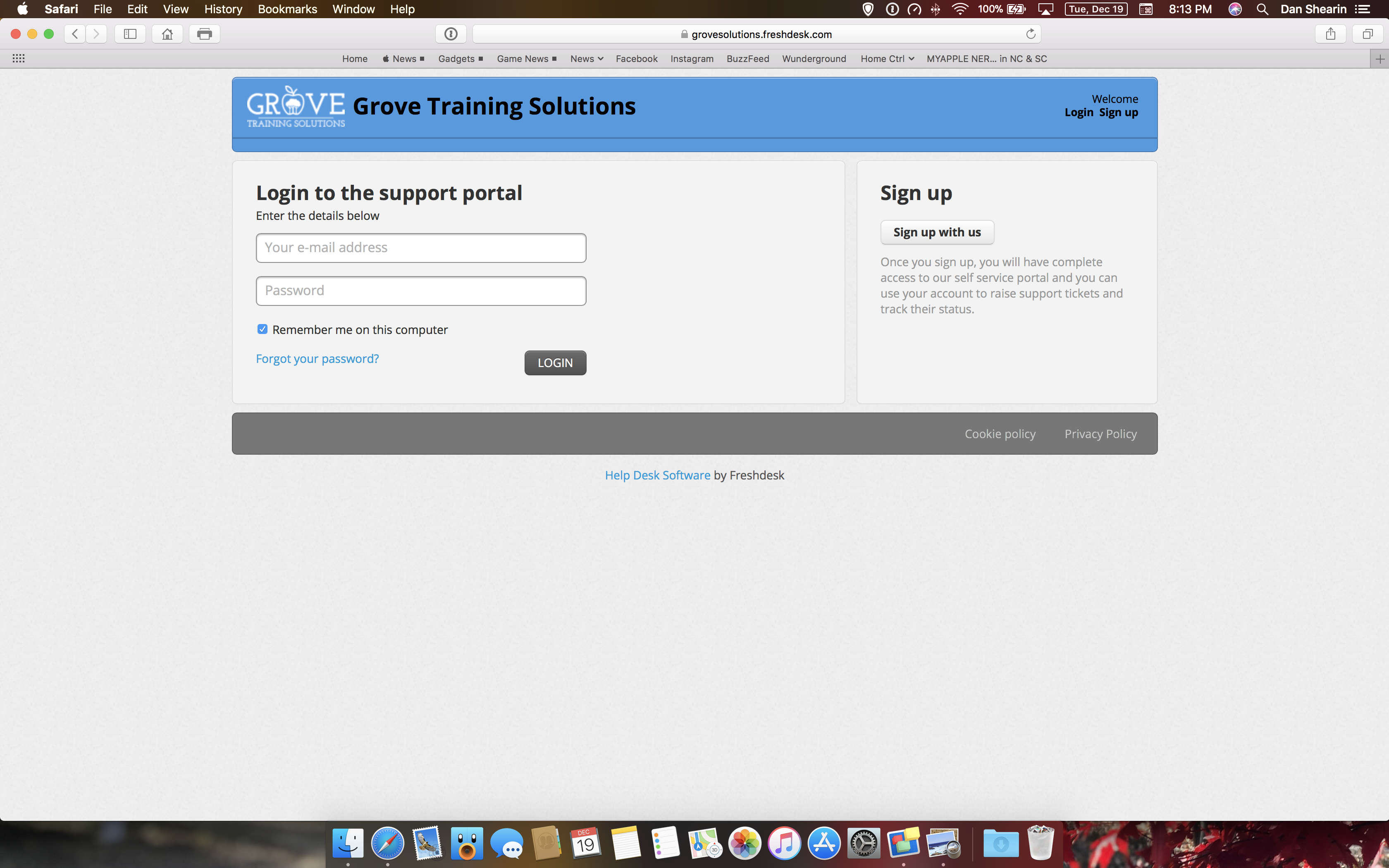Open the Privacy Policy link
The image size is (1389, 868).
(x=1100, y=434)
